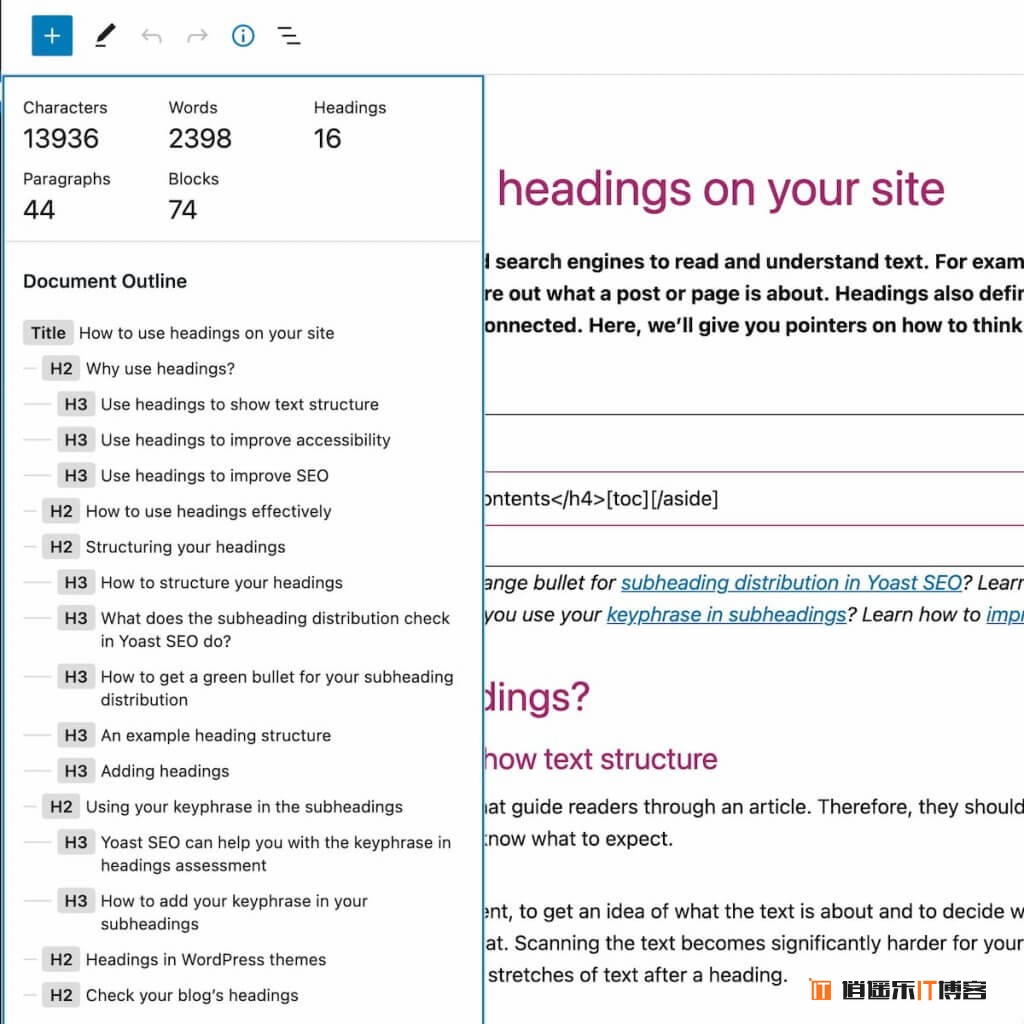Open 'Yoast SEO can help you' outline entry
The image size is (1024, 1024).
pyautogui.click(x=254, y=853)
